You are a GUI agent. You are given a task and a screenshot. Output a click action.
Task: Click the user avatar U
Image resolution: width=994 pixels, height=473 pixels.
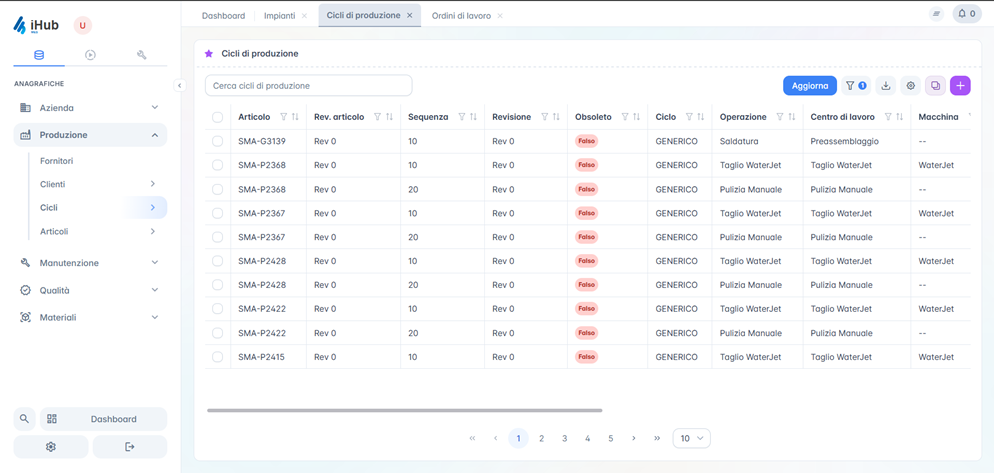click(x=82, y=25)
